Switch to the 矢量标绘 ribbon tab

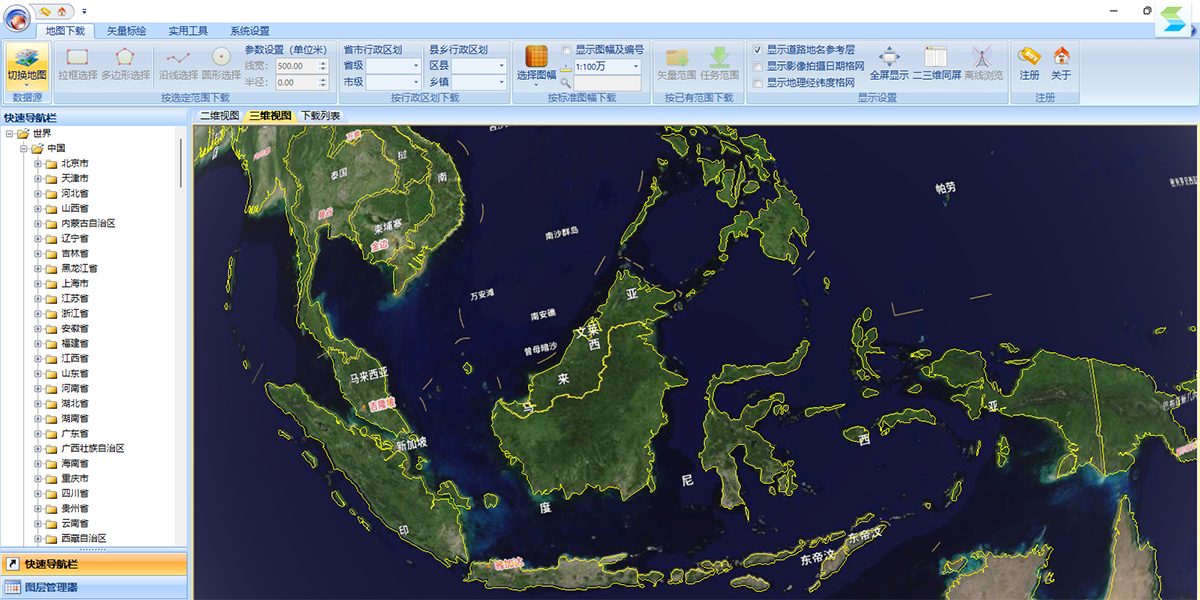(x=126, y=31)
